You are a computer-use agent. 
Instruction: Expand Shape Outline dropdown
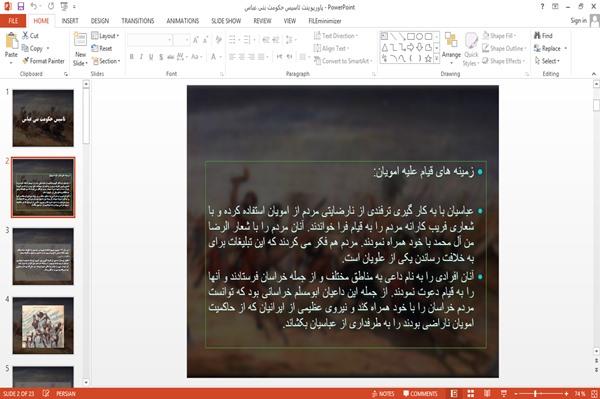point(504,48)
